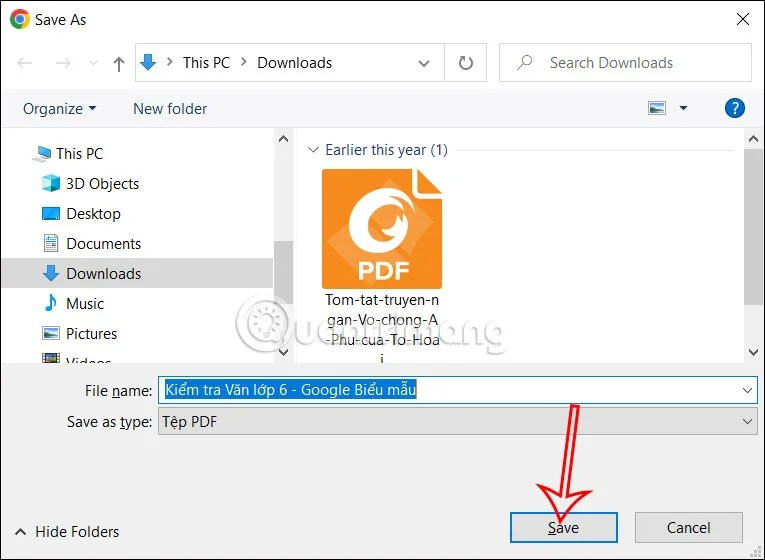Click the file list scroll up arrow
Screen dimensions: 765x560
point(753,139)
